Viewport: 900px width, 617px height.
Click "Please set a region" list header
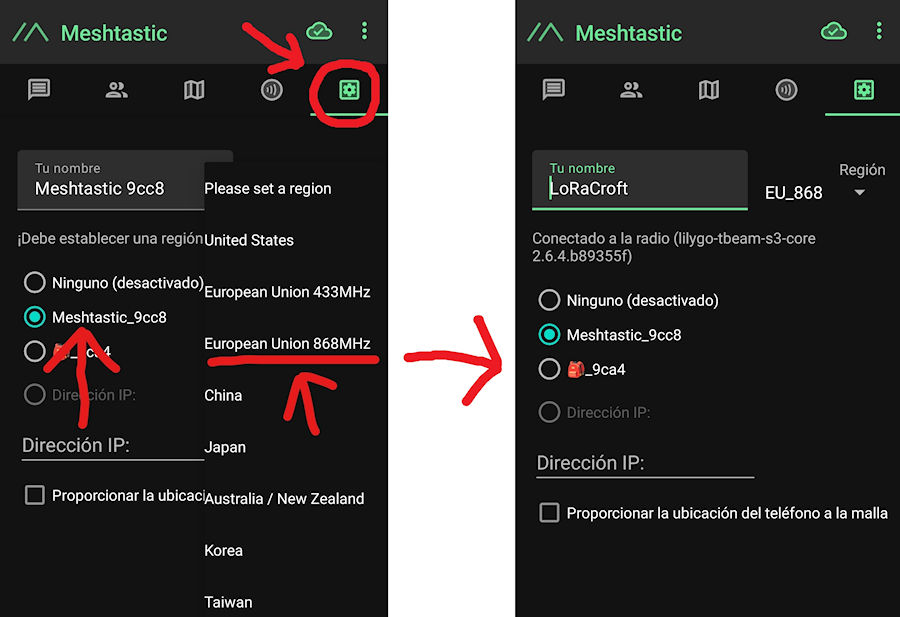(x=268, y=188)
